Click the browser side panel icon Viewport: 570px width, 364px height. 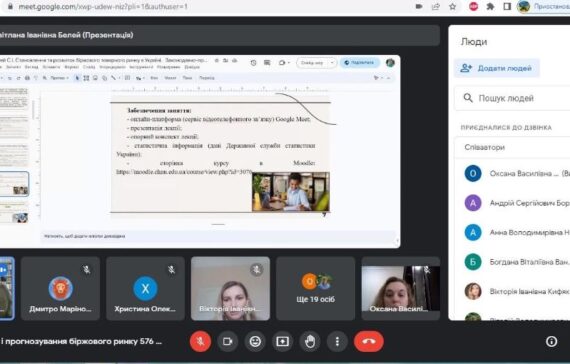click(x=507, y=7)
